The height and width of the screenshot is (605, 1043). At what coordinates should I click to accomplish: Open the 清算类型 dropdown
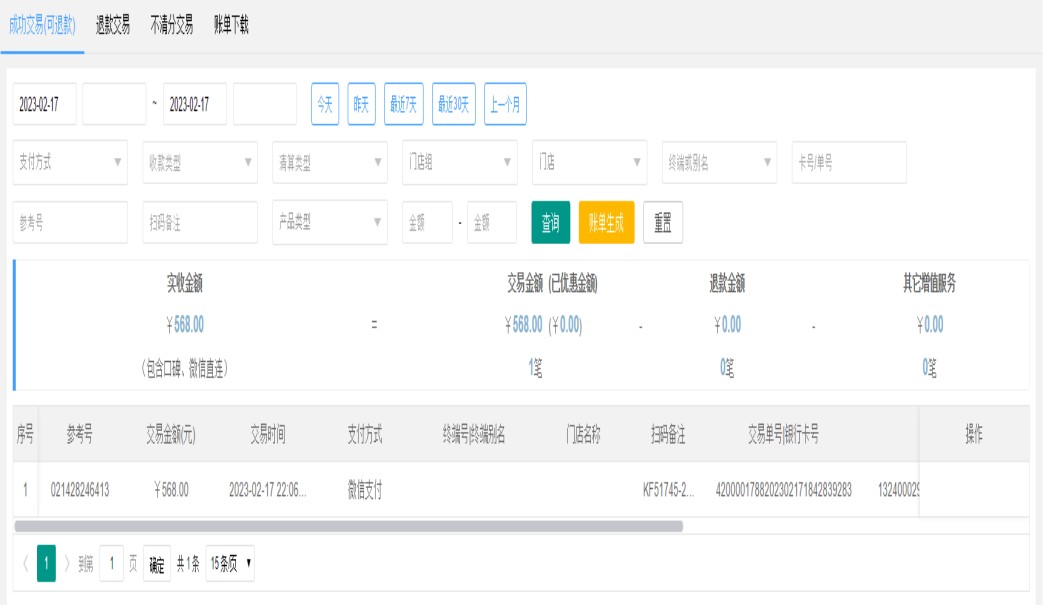329,163
